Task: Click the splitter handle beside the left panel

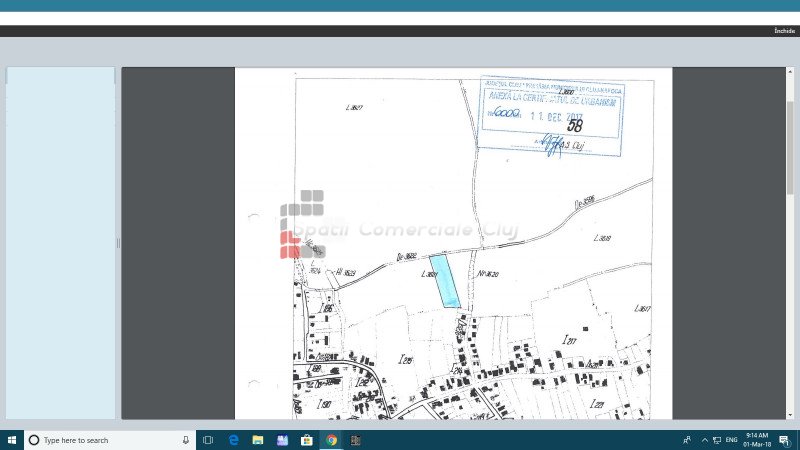Action: [x=118, y=243]
